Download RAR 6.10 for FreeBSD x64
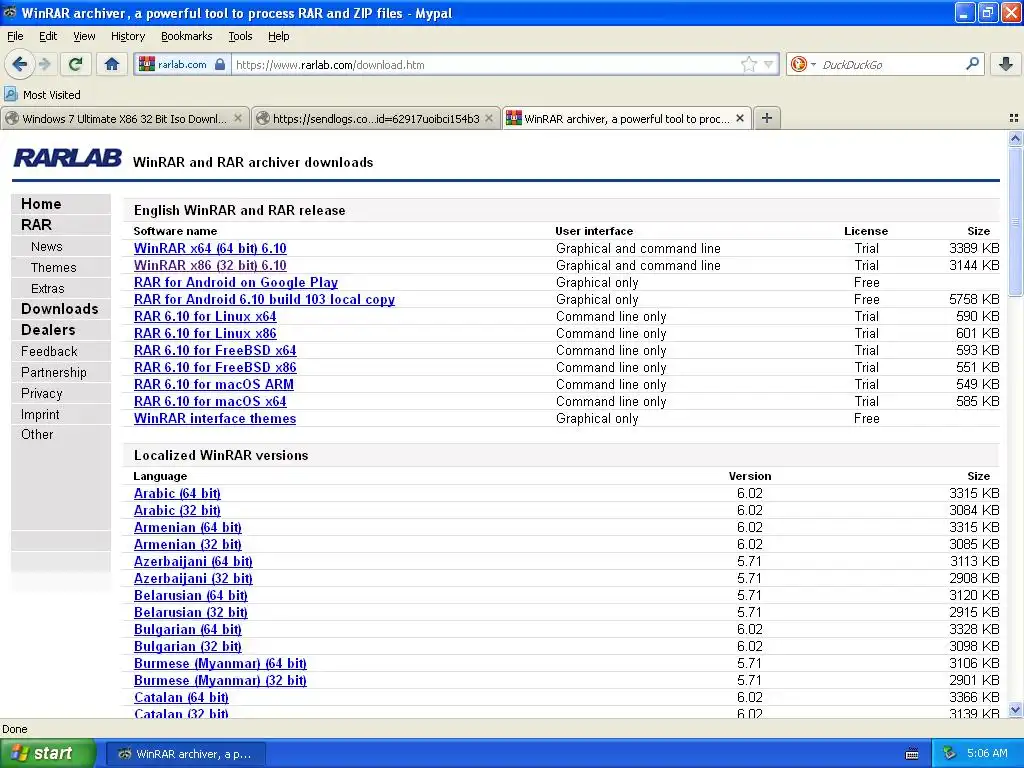This screenshot has height=768, width=1024. tap(215, 350)
